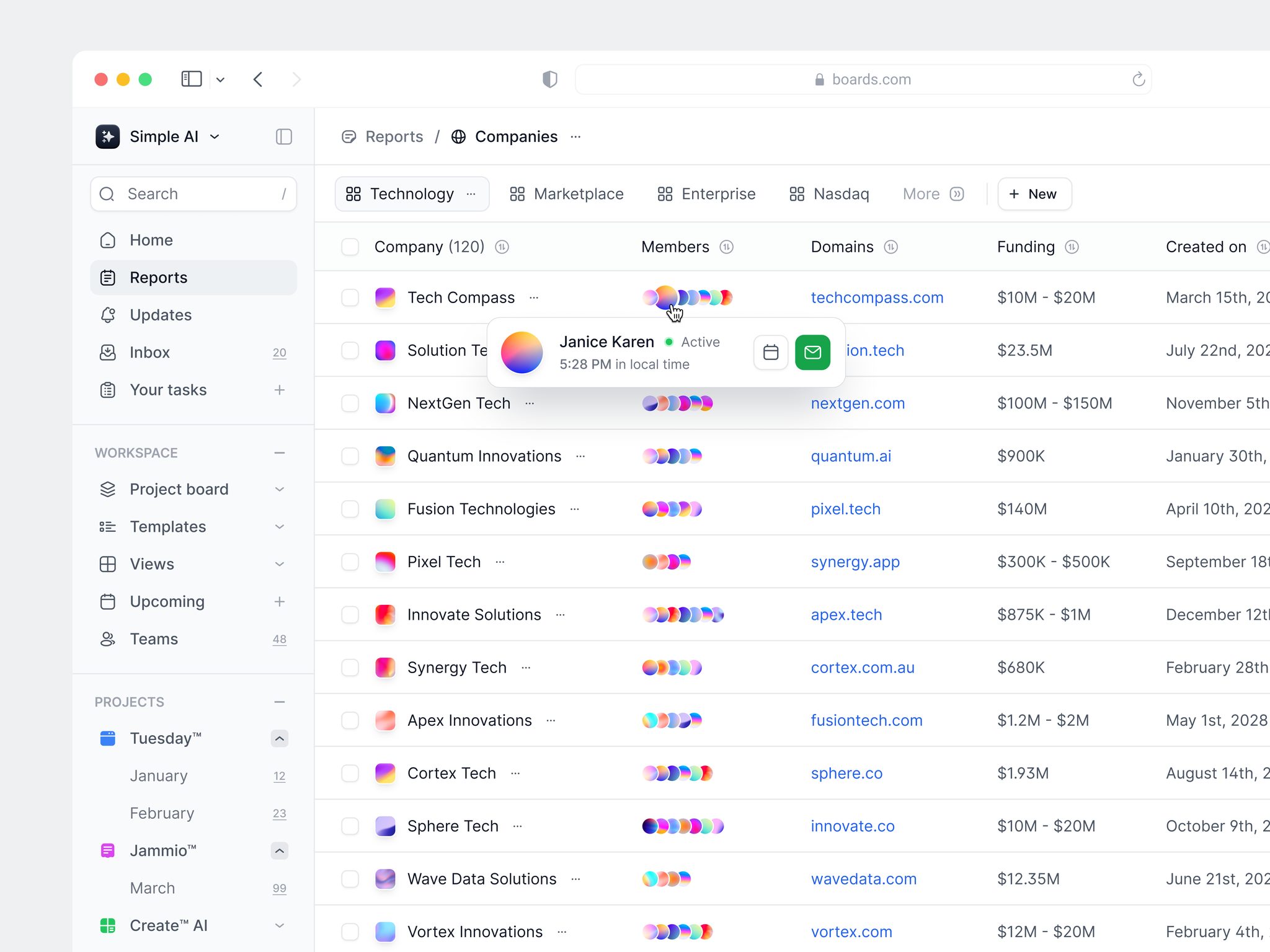1270x952 pixels.
Task: Open the techcompass.com domain link
Action: coord(877,297)
